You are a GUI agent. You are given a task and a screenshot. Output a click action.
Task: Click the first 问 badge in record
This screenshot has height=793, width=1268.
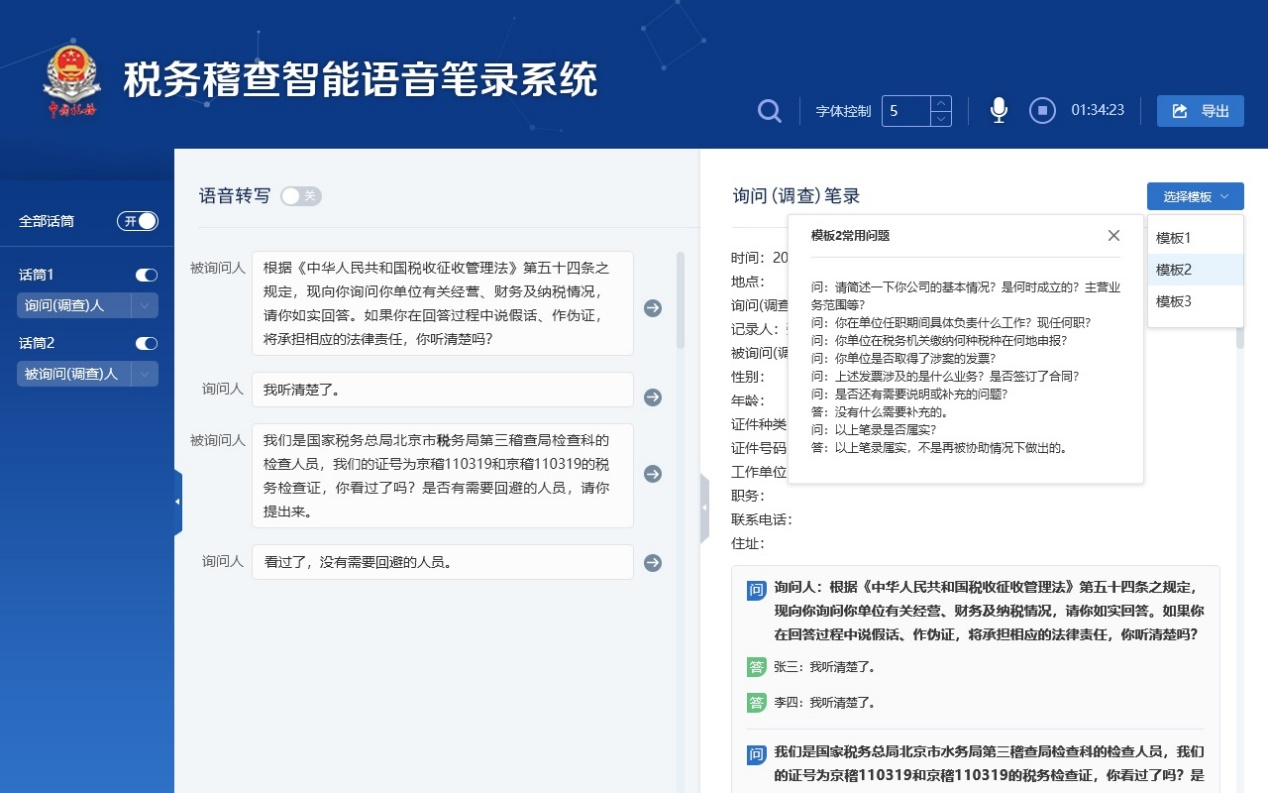tap(757, 591)
